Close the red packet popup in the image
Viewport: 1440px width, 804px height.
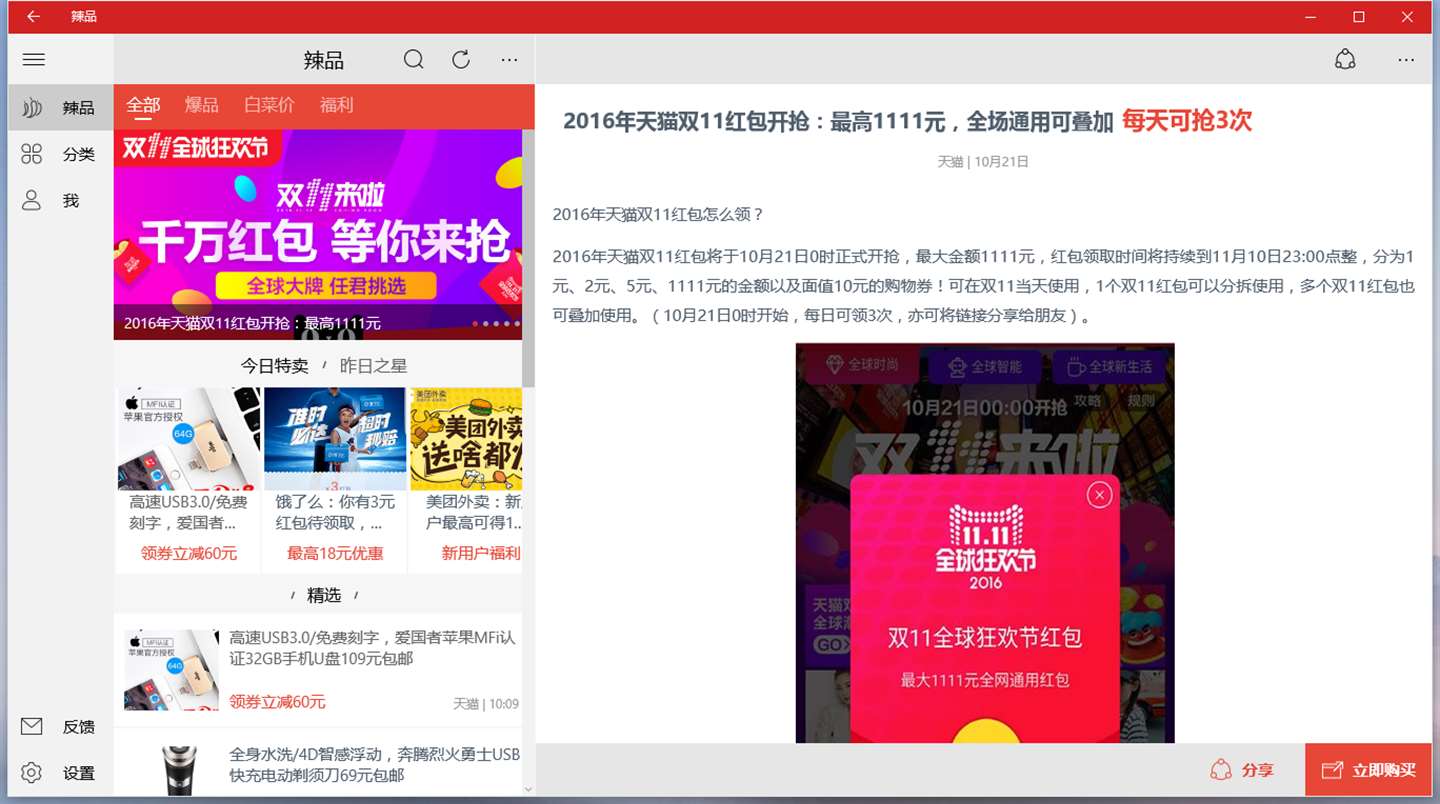pyautogui.click(x=1099, y=494)
